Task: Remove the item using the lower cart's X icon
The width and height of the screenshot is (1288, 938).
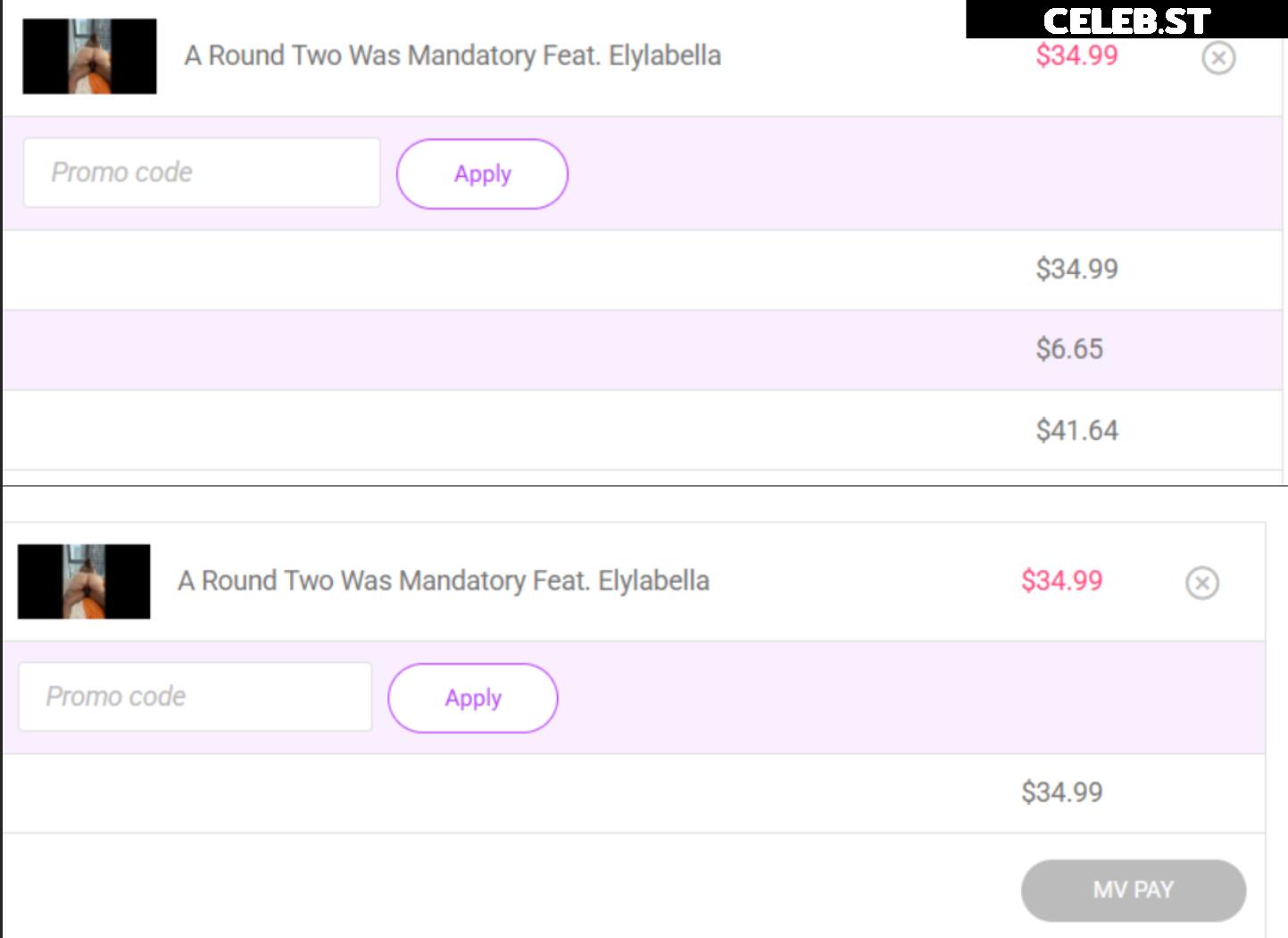Action: click(x=1202, y=583)
